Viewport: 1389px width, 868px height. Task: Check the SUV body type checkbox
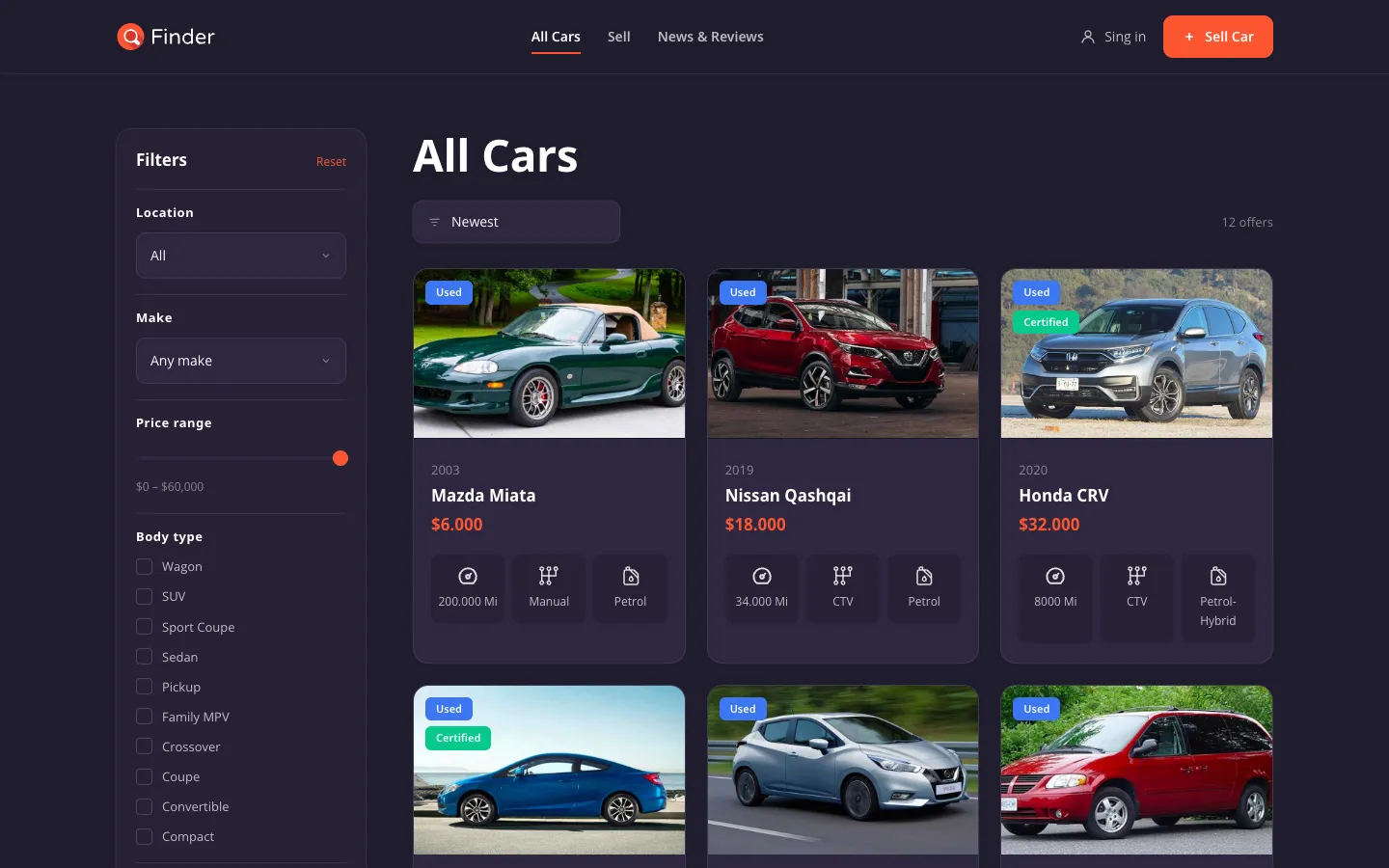(x=145, y=596)
